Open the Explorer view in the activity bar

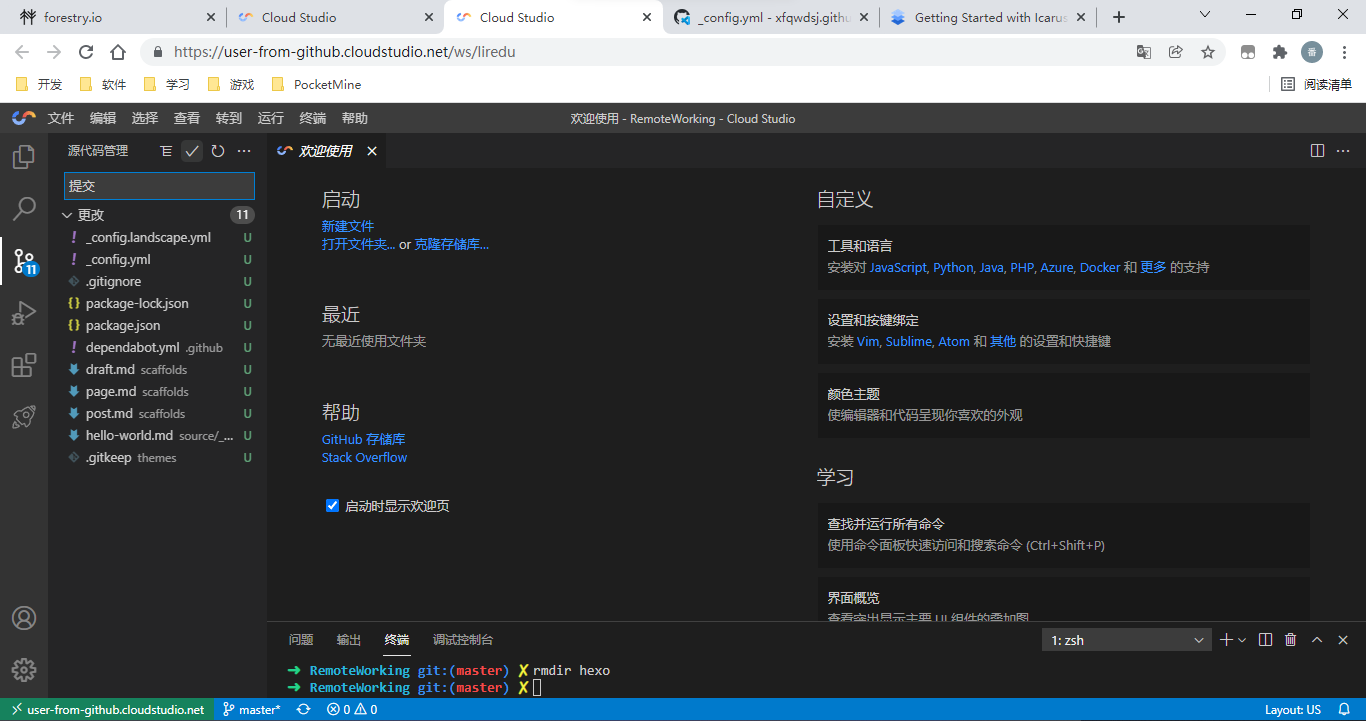(x=24, y=157)
